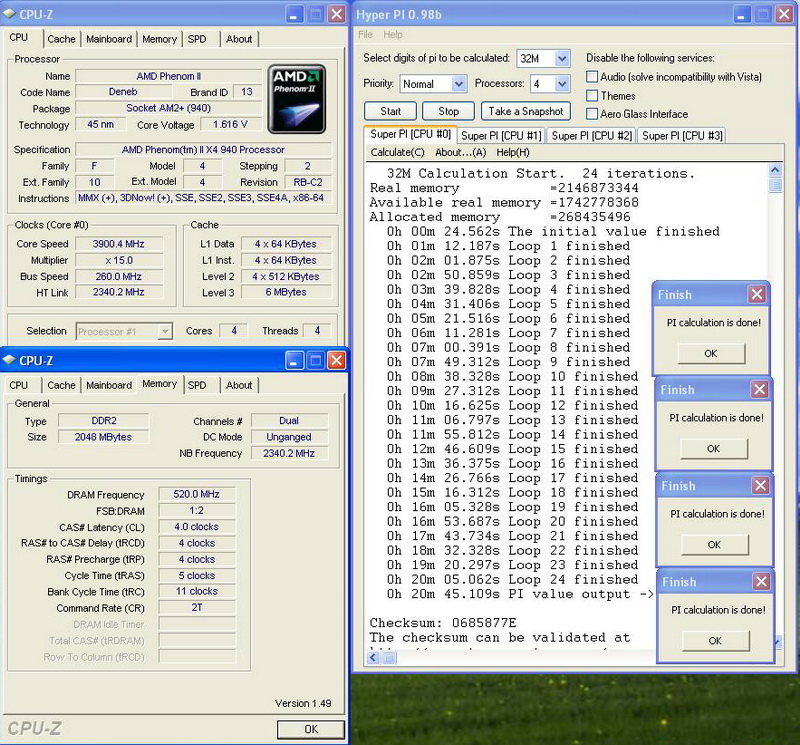Maximize the upper CPU-Z window
The height and width of the screenshot is (745, 800).
(314, 15)
